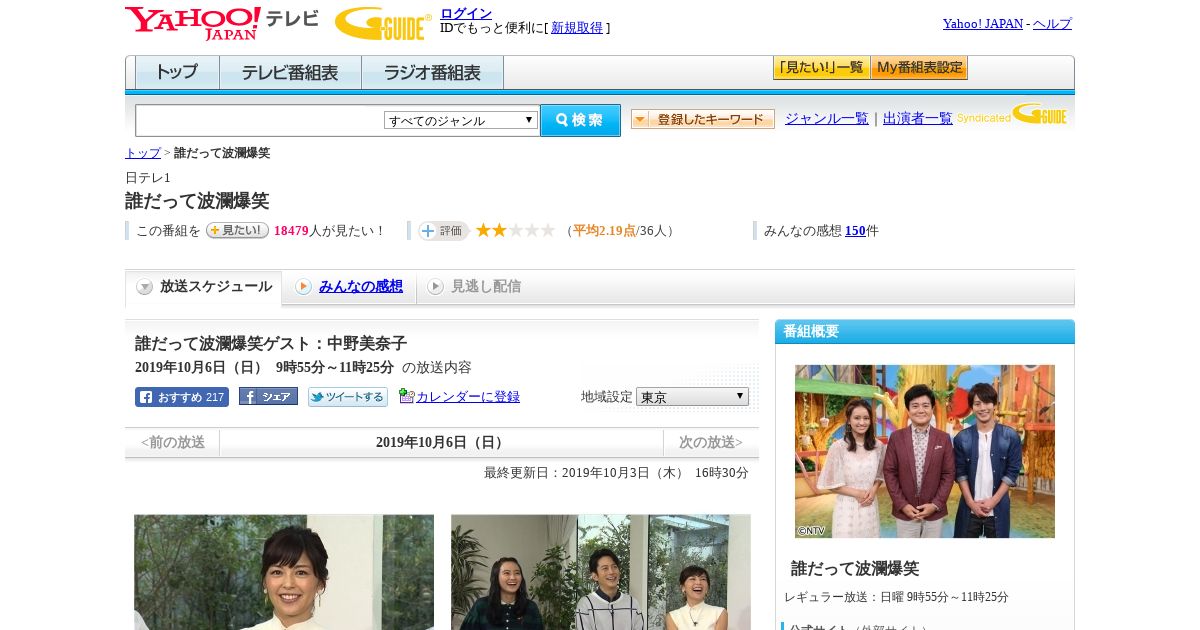Open the テレビ番組表 tab
The image size is (1200, 630).
290,73
